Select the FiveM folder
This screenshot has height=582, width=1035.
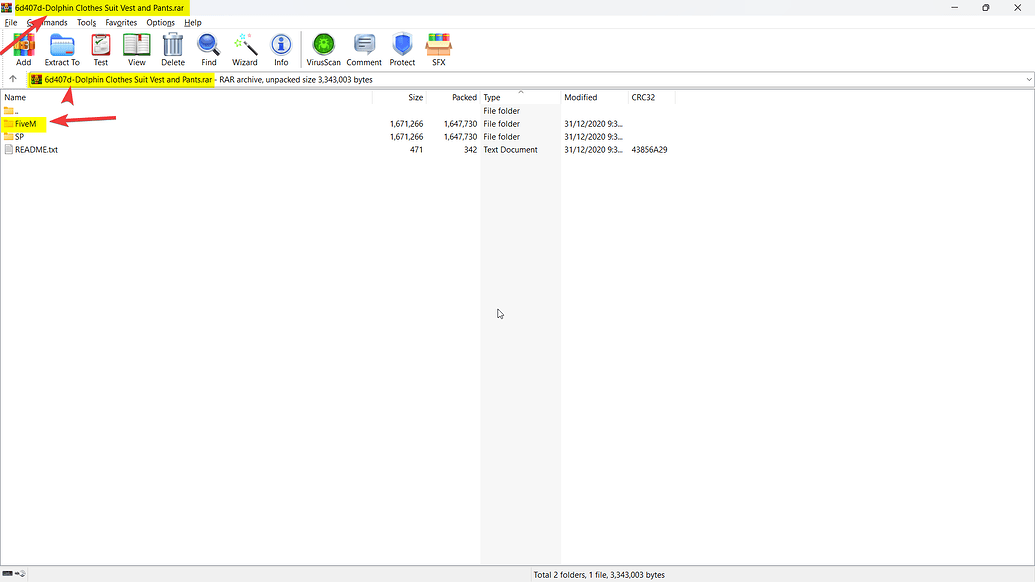coord(25,124)
